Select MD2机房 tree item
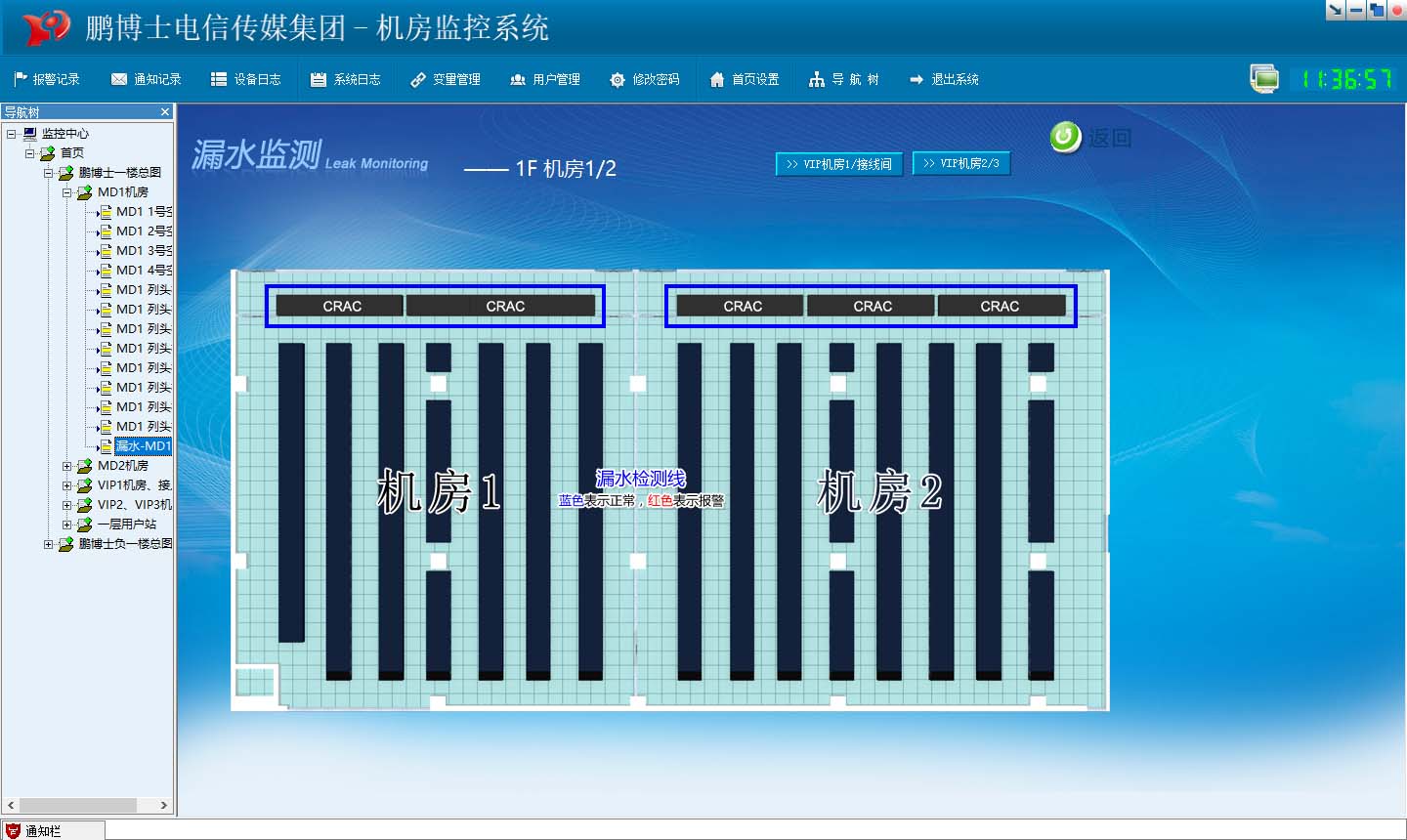The image size is (1407, 840). (x=123, y=466)
